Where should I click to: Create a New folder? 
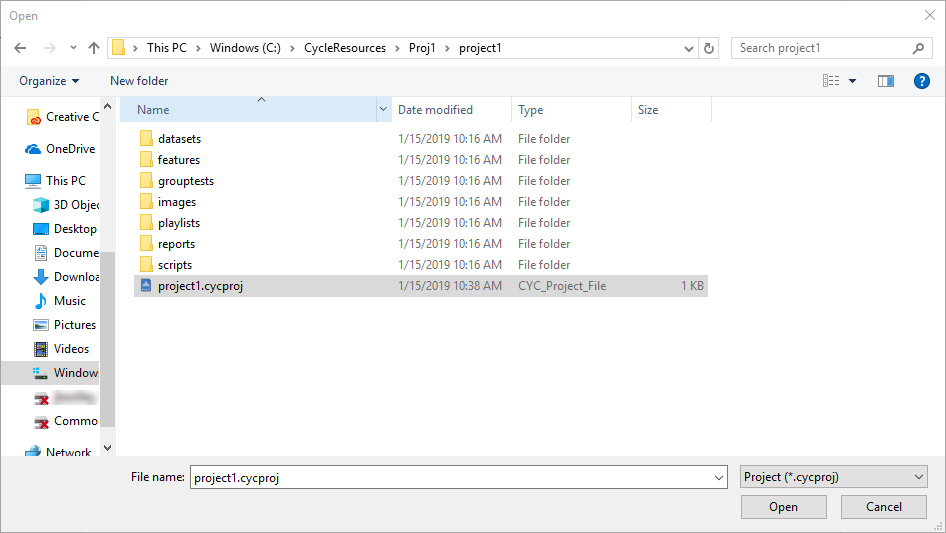point(139,81)
